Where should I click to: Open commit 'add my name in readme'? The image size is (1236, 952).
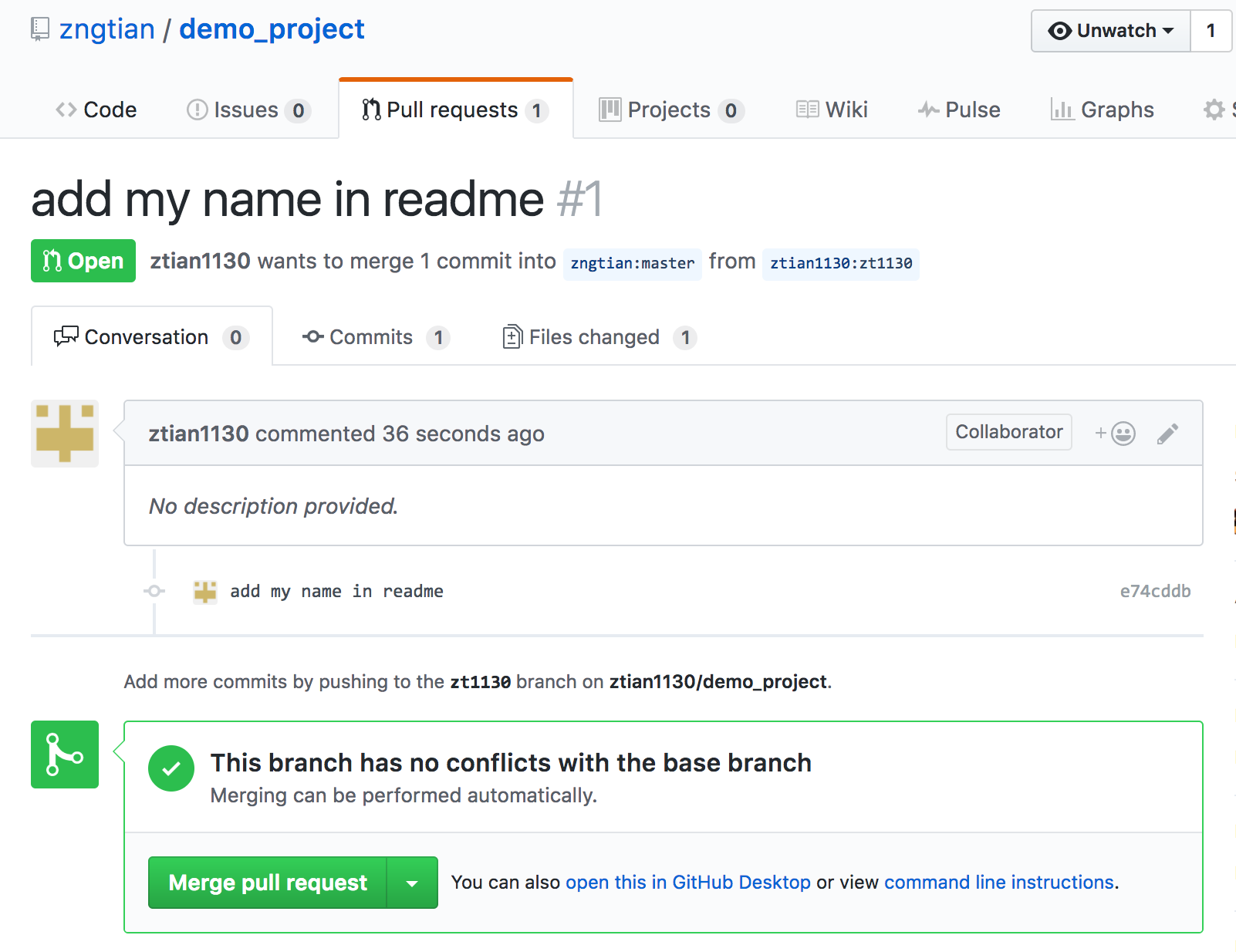coord(336,592)
